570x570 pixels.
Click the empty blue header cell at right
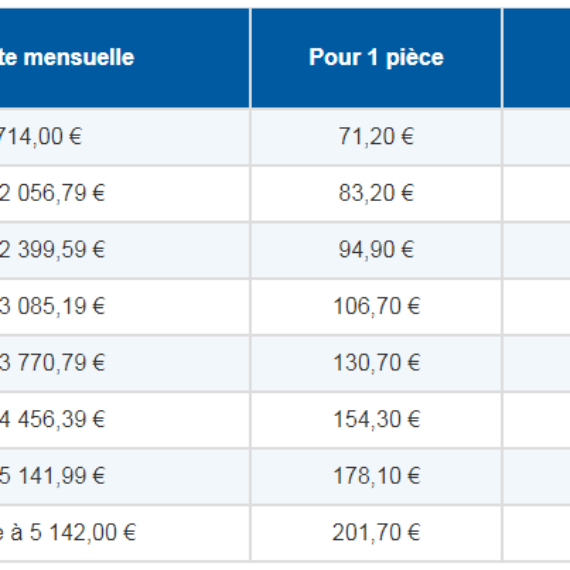[x=537, y=57]
